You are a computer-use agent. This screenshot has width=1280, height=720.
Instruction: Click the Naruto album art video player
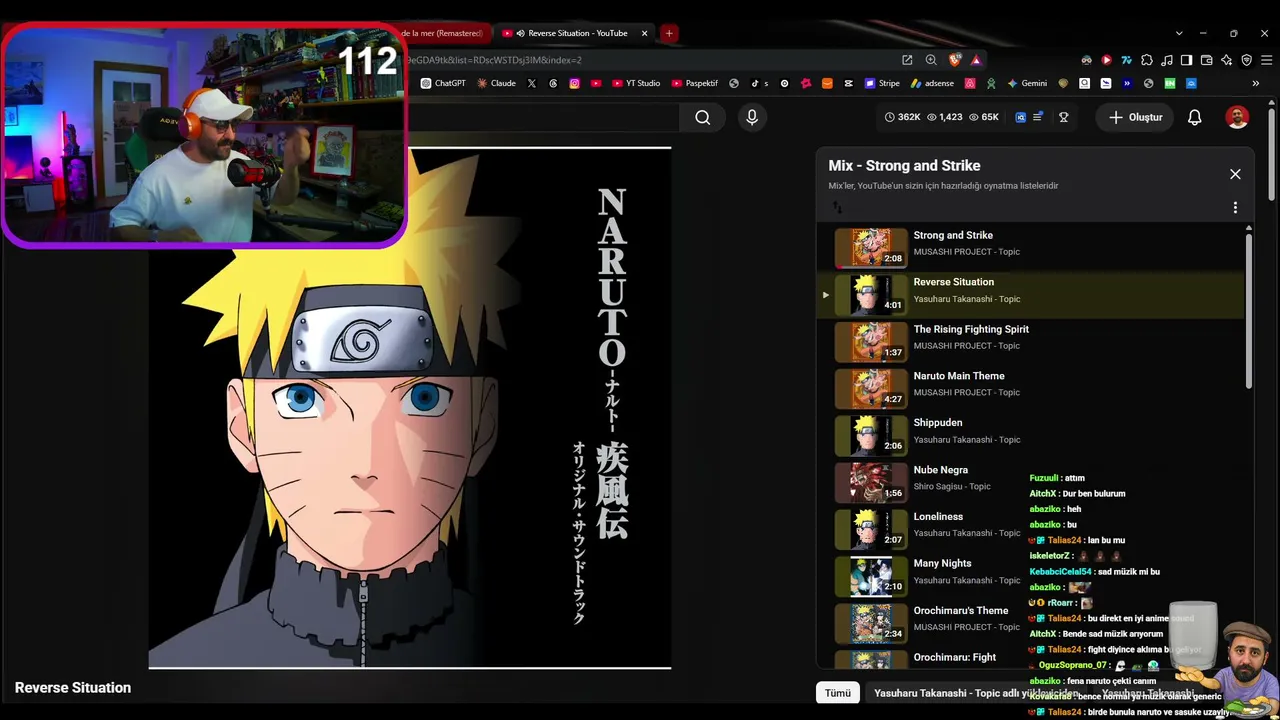(410, 408)
